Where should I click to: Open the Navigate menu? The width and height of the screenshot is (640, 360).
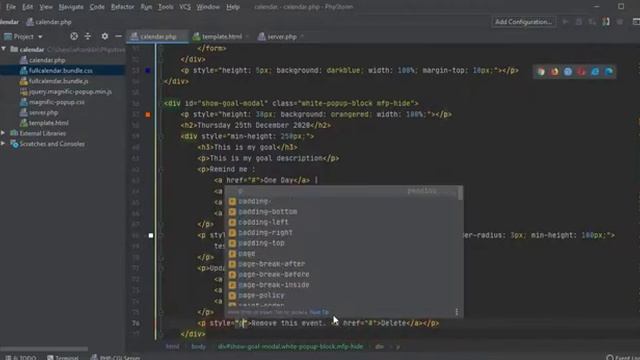click(x=71, y=7)
